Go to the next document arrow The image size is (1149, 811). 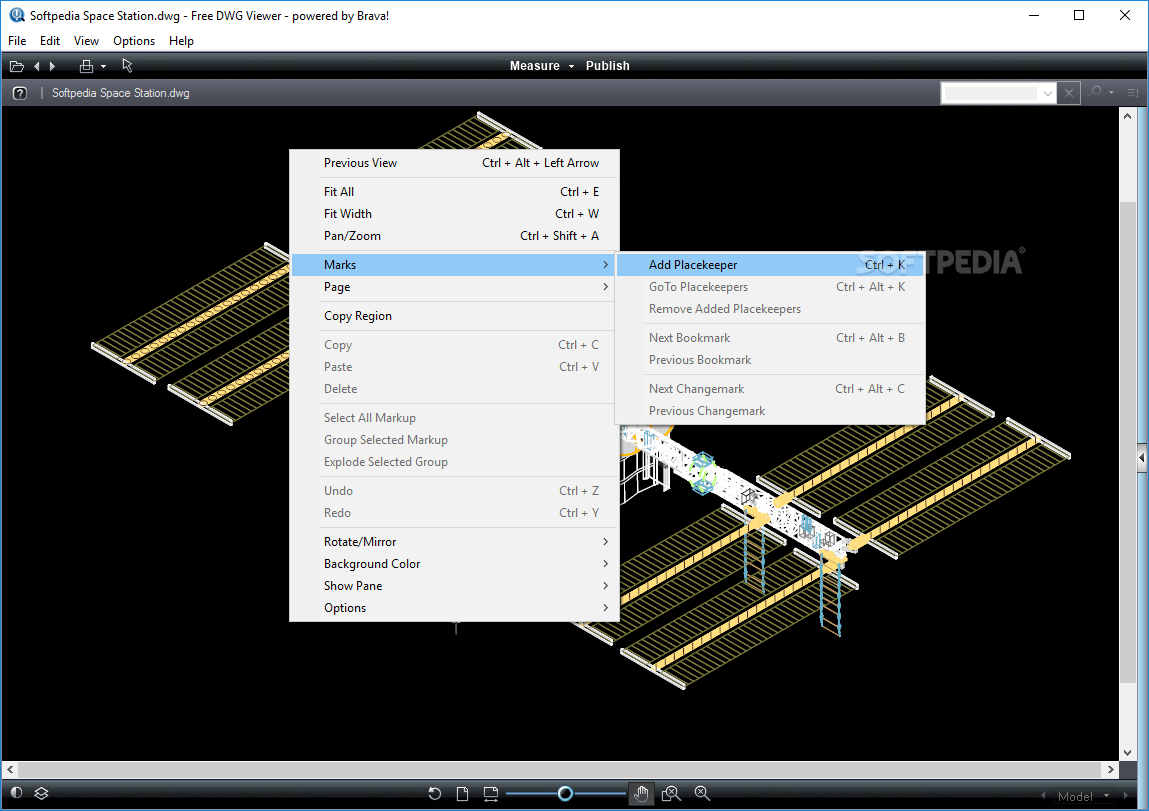(53, 67)
